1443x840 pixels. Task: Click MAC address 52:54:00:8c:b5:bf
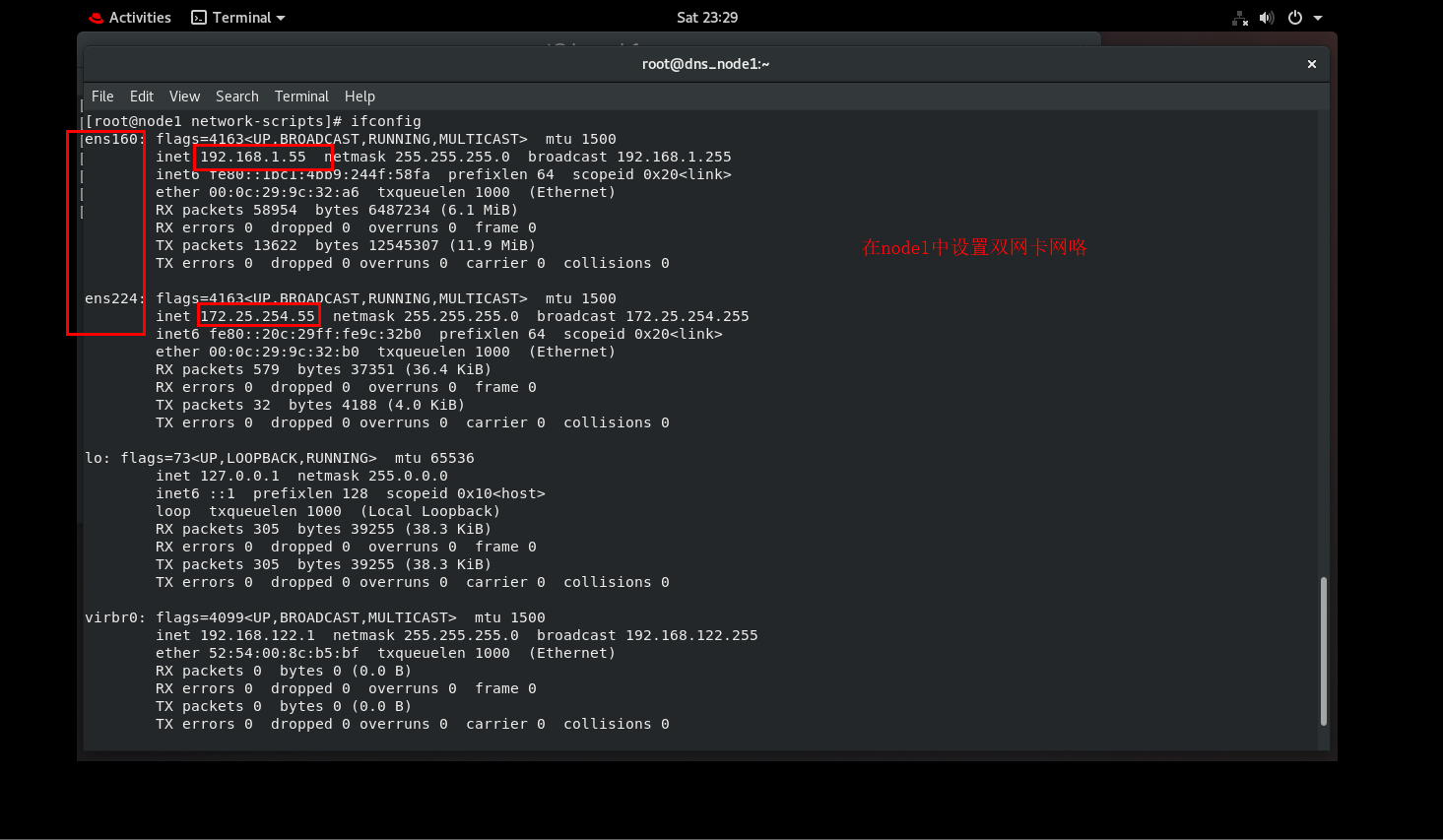284,653
